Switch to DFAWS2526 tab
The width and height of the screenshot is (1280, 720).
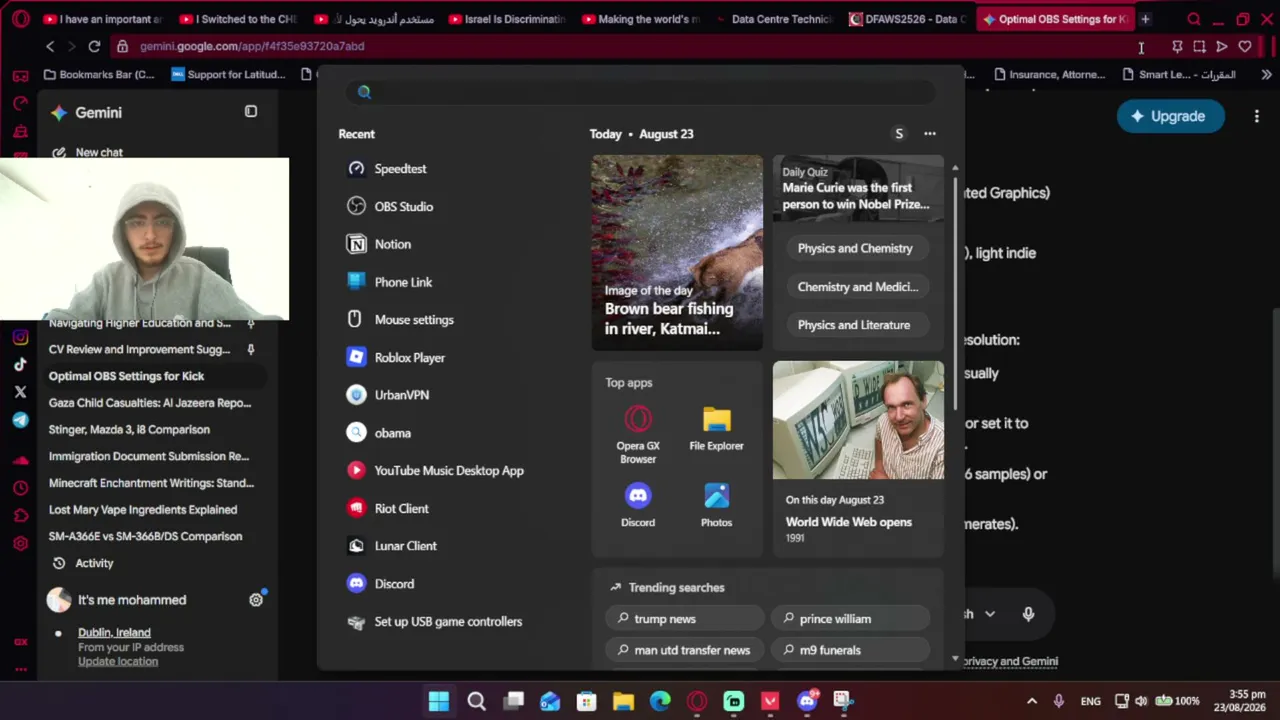(908, 19)
